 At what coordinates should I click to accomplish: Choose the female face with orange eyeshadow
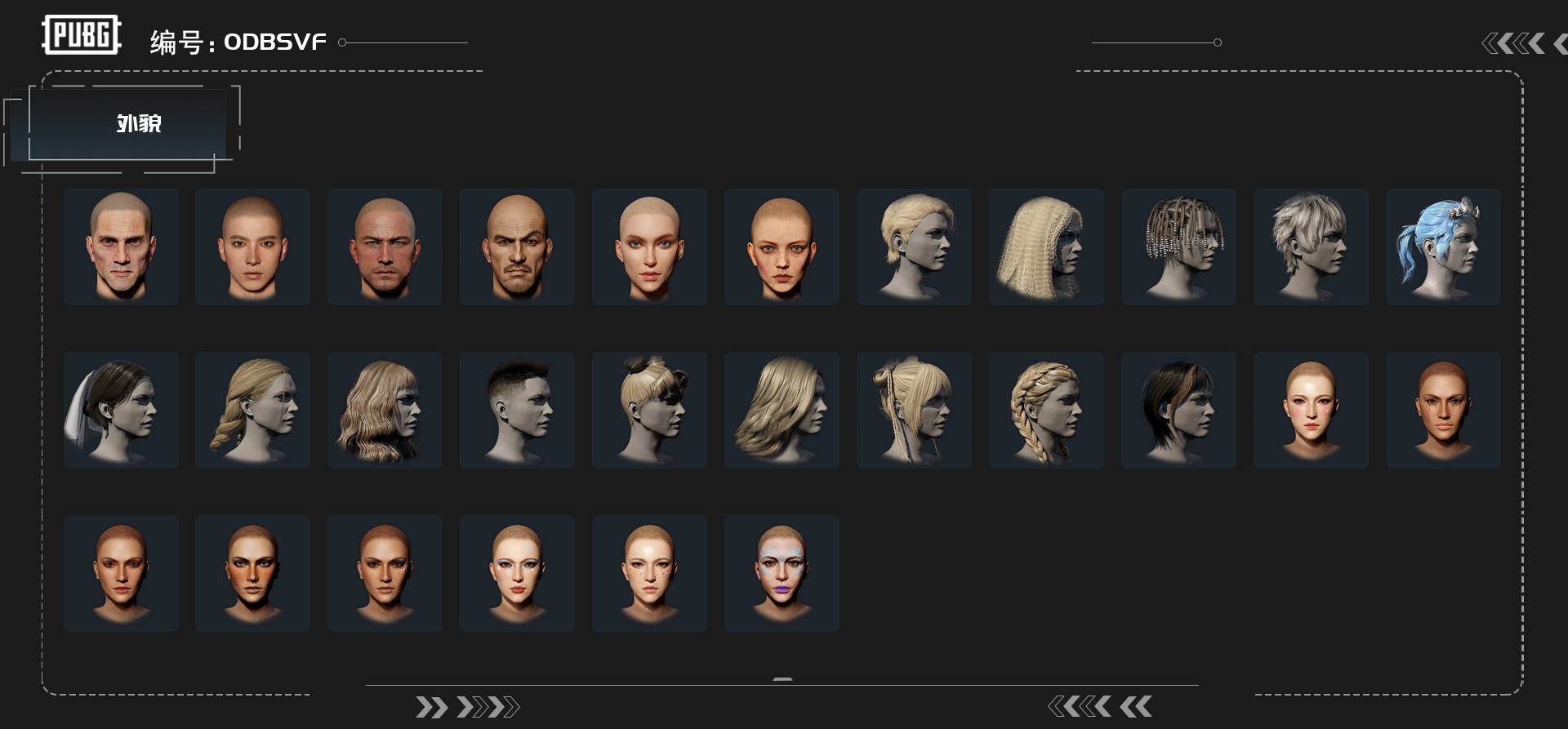click(650, 247)
